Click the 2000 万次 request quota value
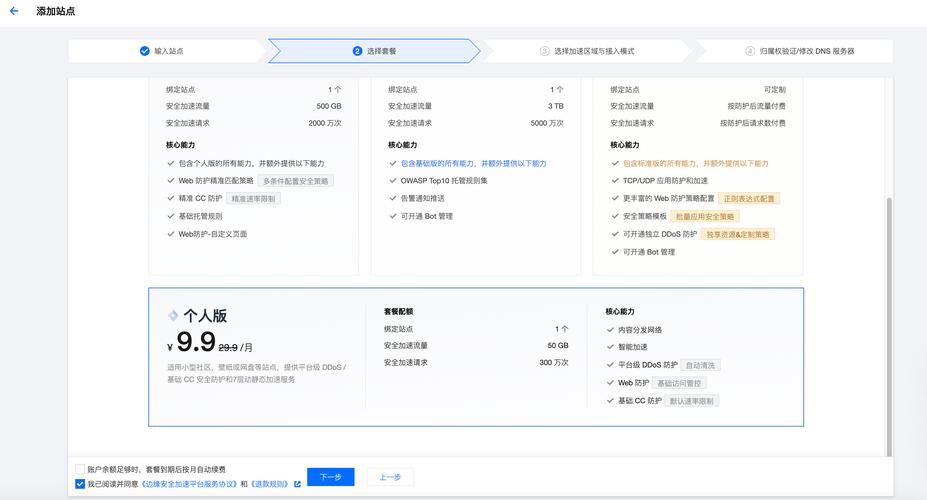 pyautogui.click(x=325, y=123)
